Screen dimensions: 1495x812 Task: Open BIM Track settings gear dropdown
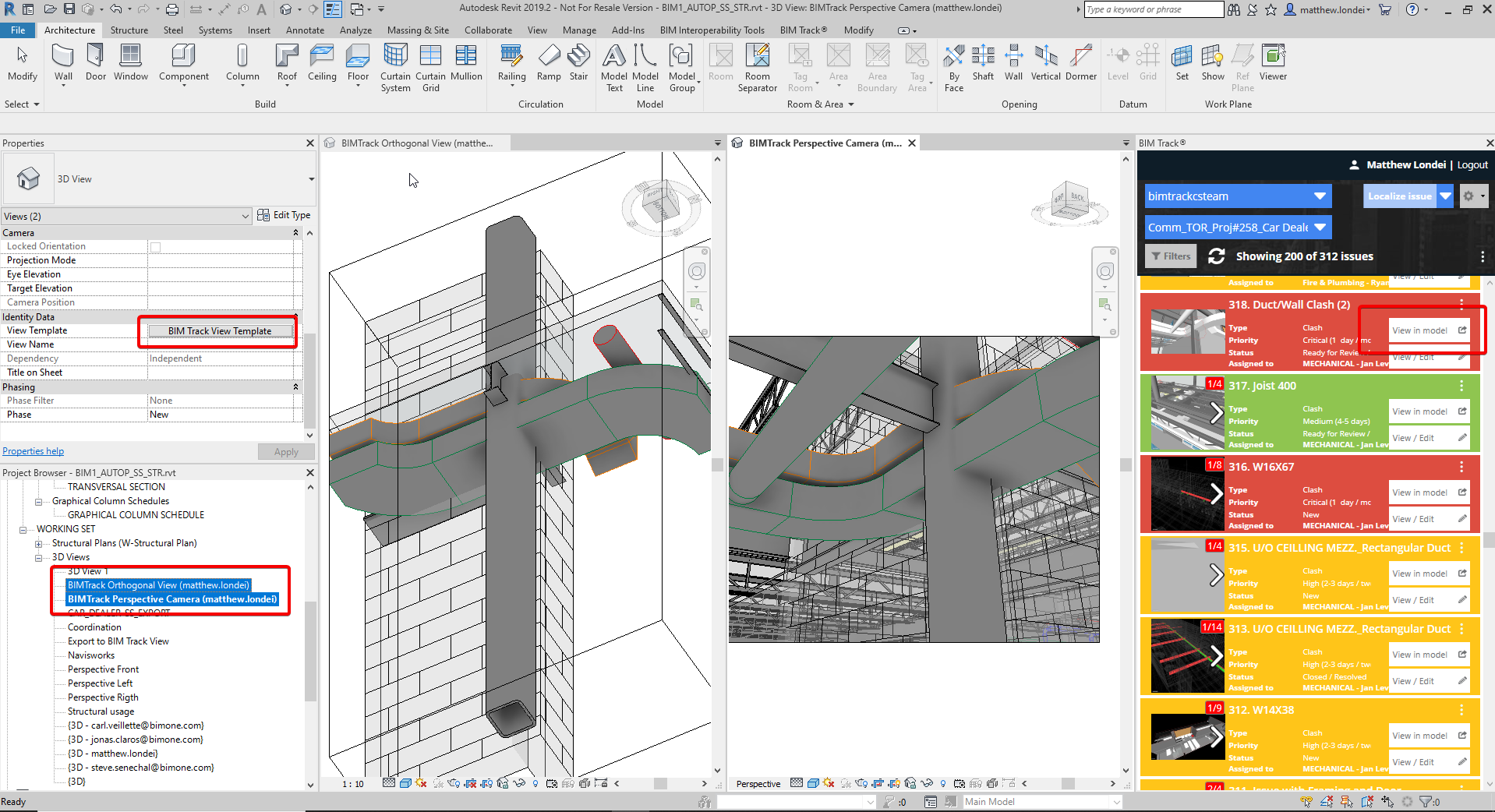pos(1472,196)
